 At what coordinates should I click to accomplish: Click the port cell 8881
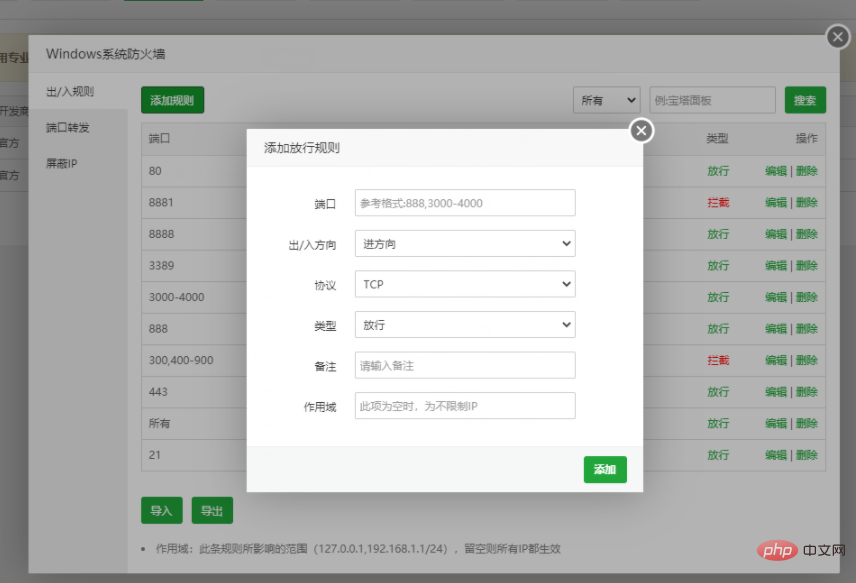tap(161, 203)
